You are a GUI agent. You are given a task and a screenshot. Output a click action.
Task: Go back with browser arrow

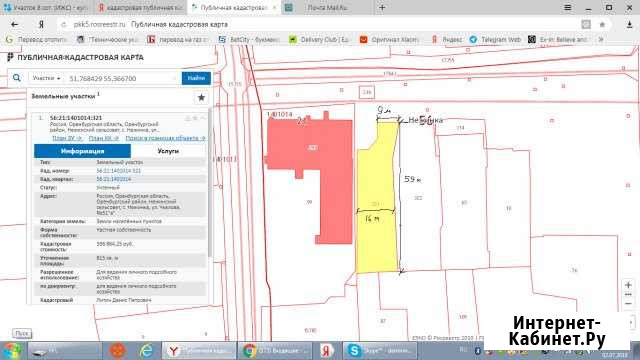(15, 24)
